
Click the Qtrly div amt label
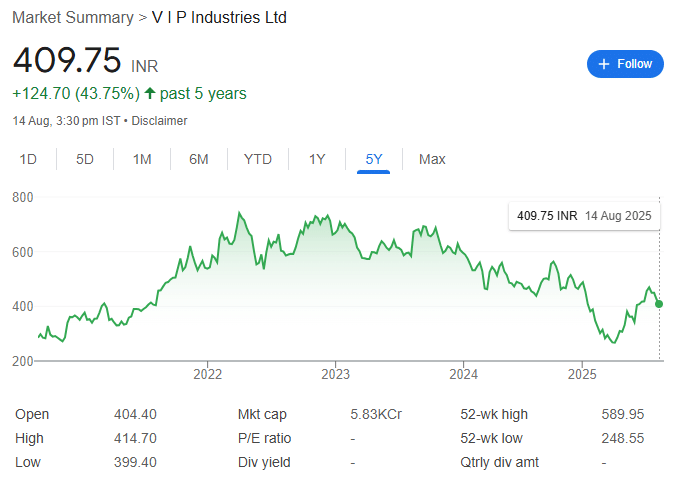pyautogui.click(x=499, y=463)
